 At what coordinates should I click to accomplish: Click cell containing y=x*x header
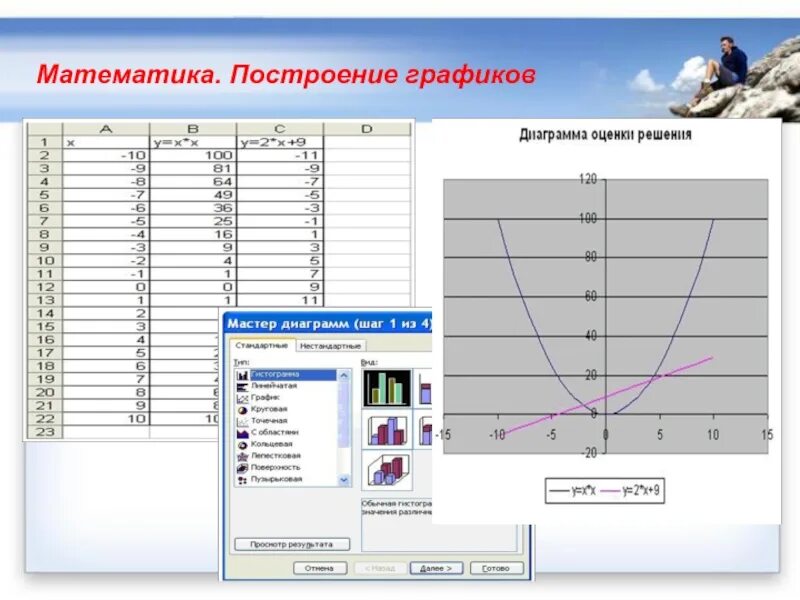(193, 142)
